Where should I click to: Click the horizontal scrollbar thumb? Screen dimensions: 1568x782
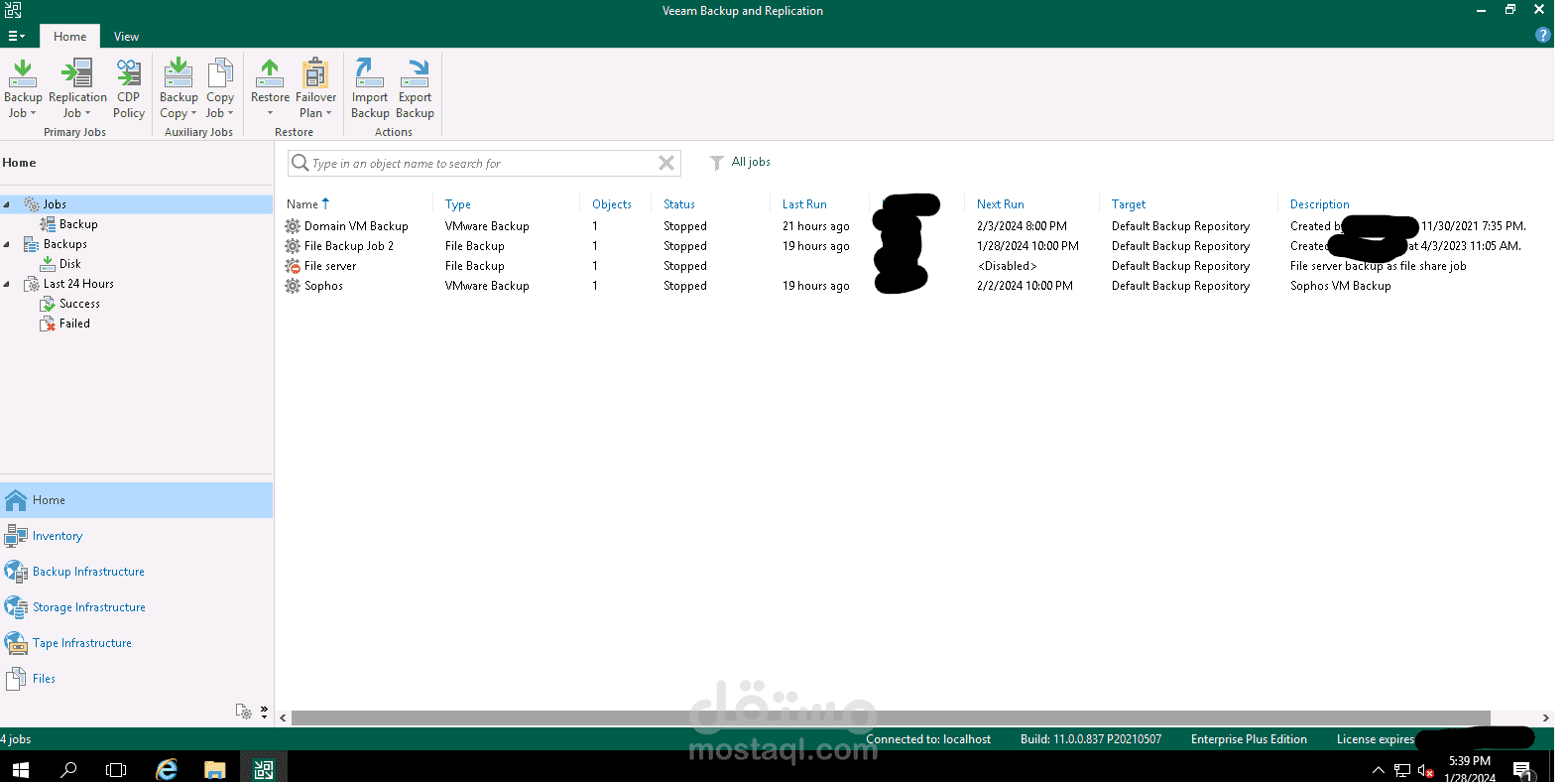click(x=891, y=717)
